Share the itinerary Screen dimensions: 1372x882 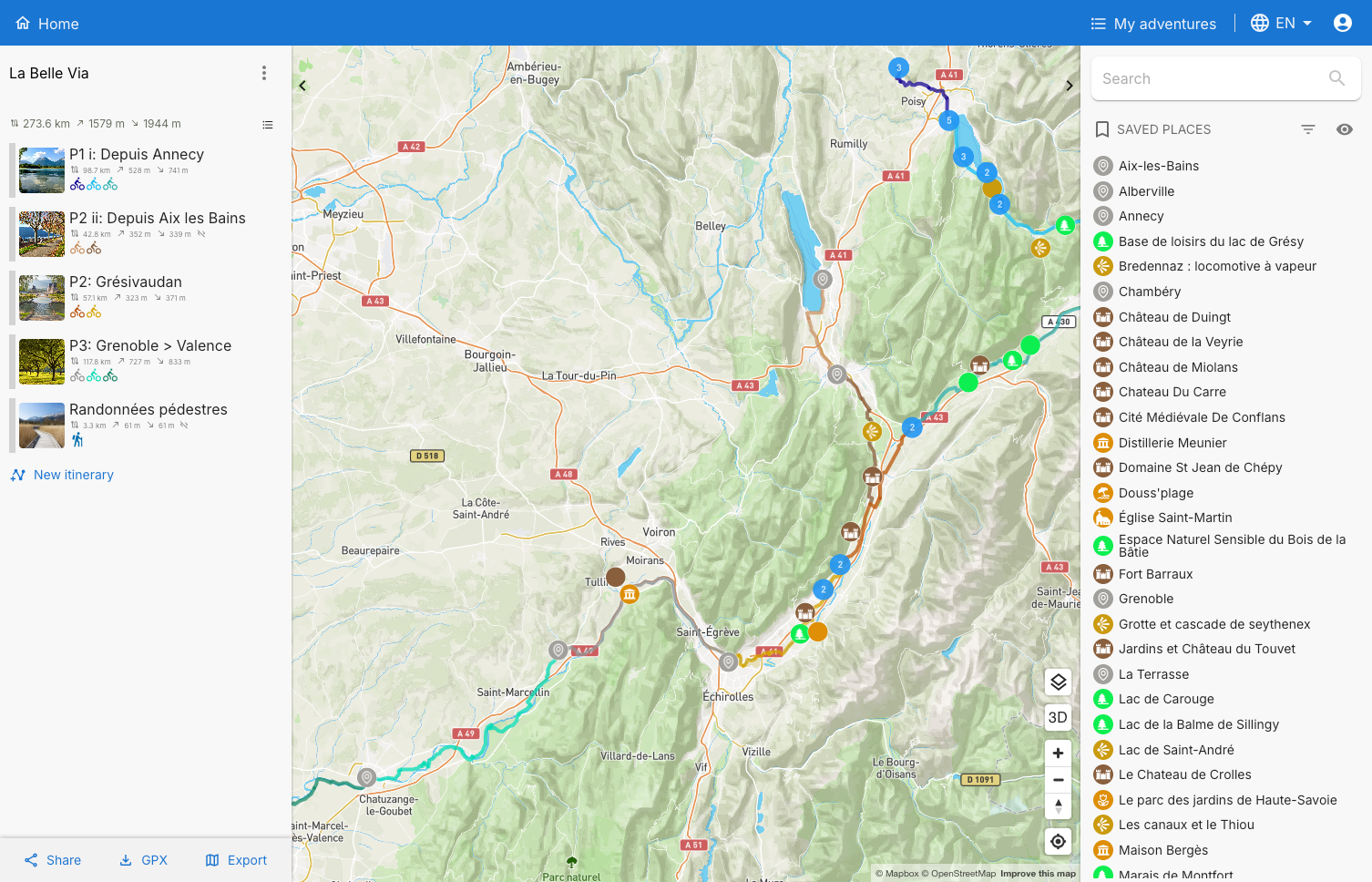(53, 860)
